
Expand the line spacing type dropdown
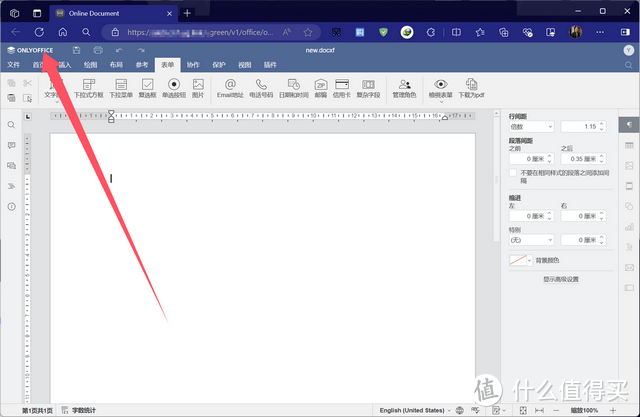530,127
